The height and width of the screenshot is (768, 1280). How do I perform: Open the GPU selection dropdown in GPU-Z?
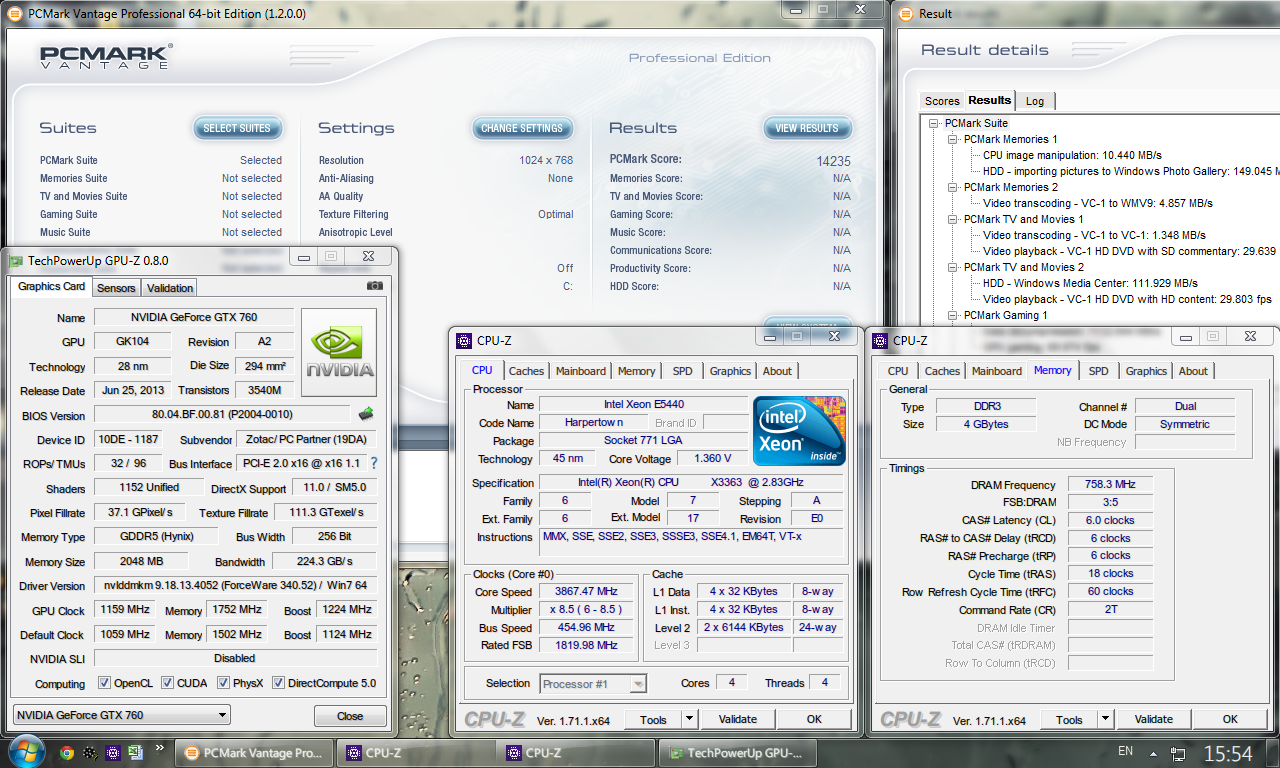[x=121, y=715]
